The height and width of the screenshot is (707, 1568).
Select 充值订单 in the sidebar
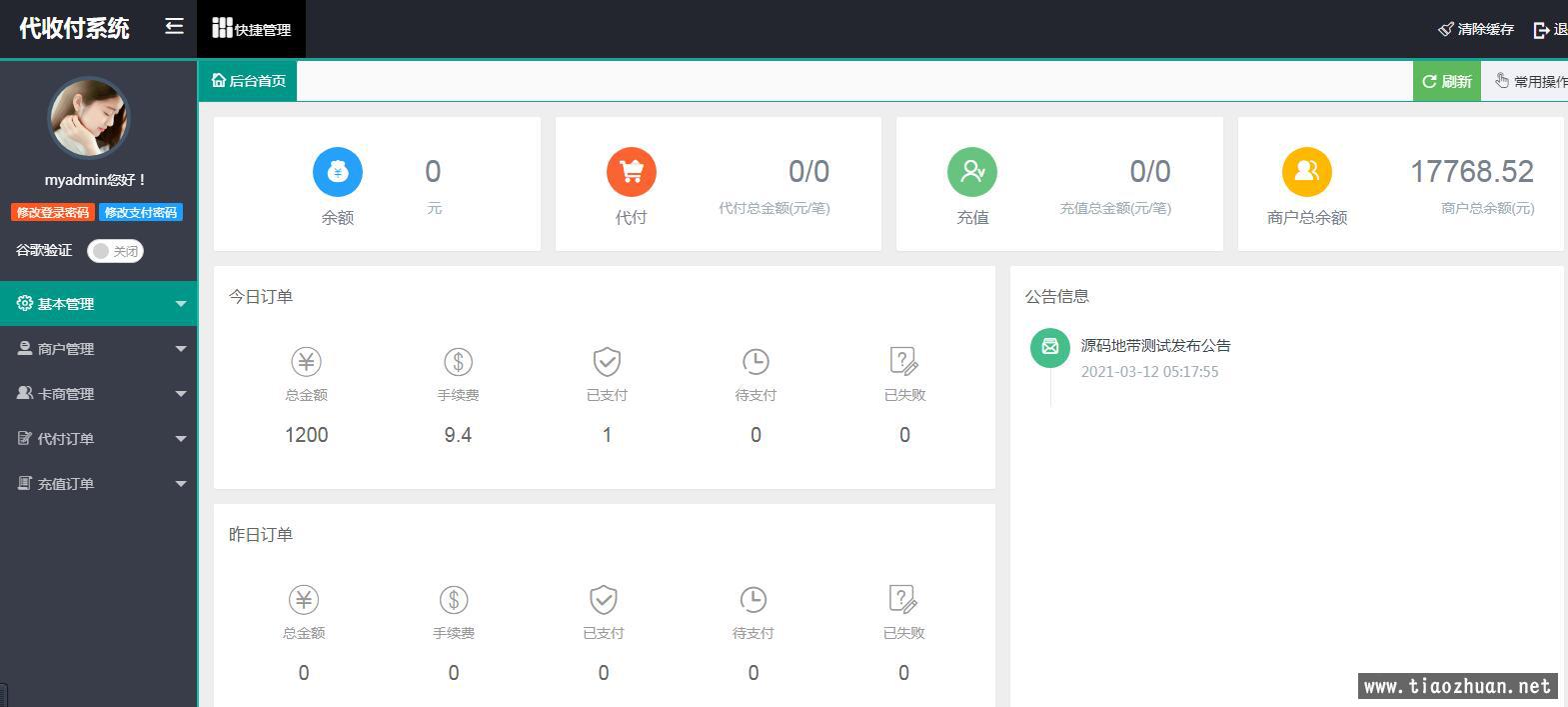[x=98, y=484]
